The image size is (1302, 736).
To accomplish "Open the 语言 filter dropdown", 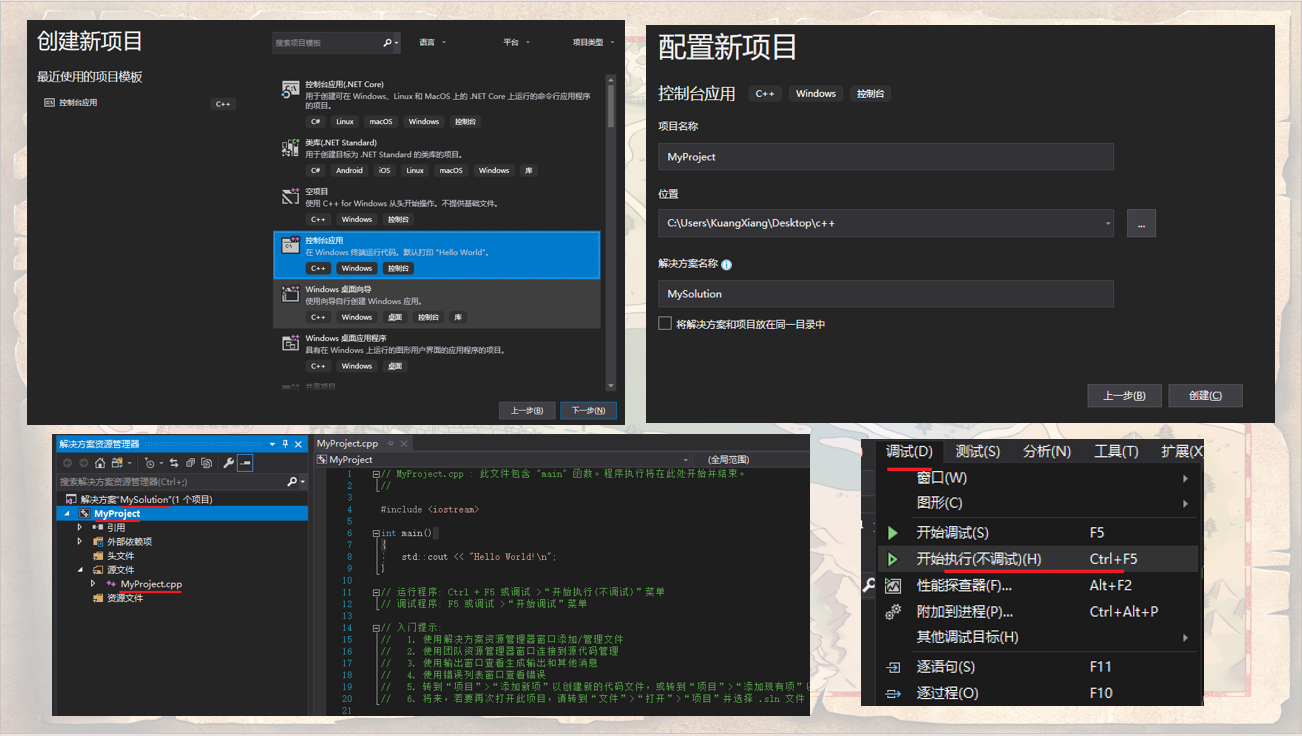I will (x=432, y=43).
